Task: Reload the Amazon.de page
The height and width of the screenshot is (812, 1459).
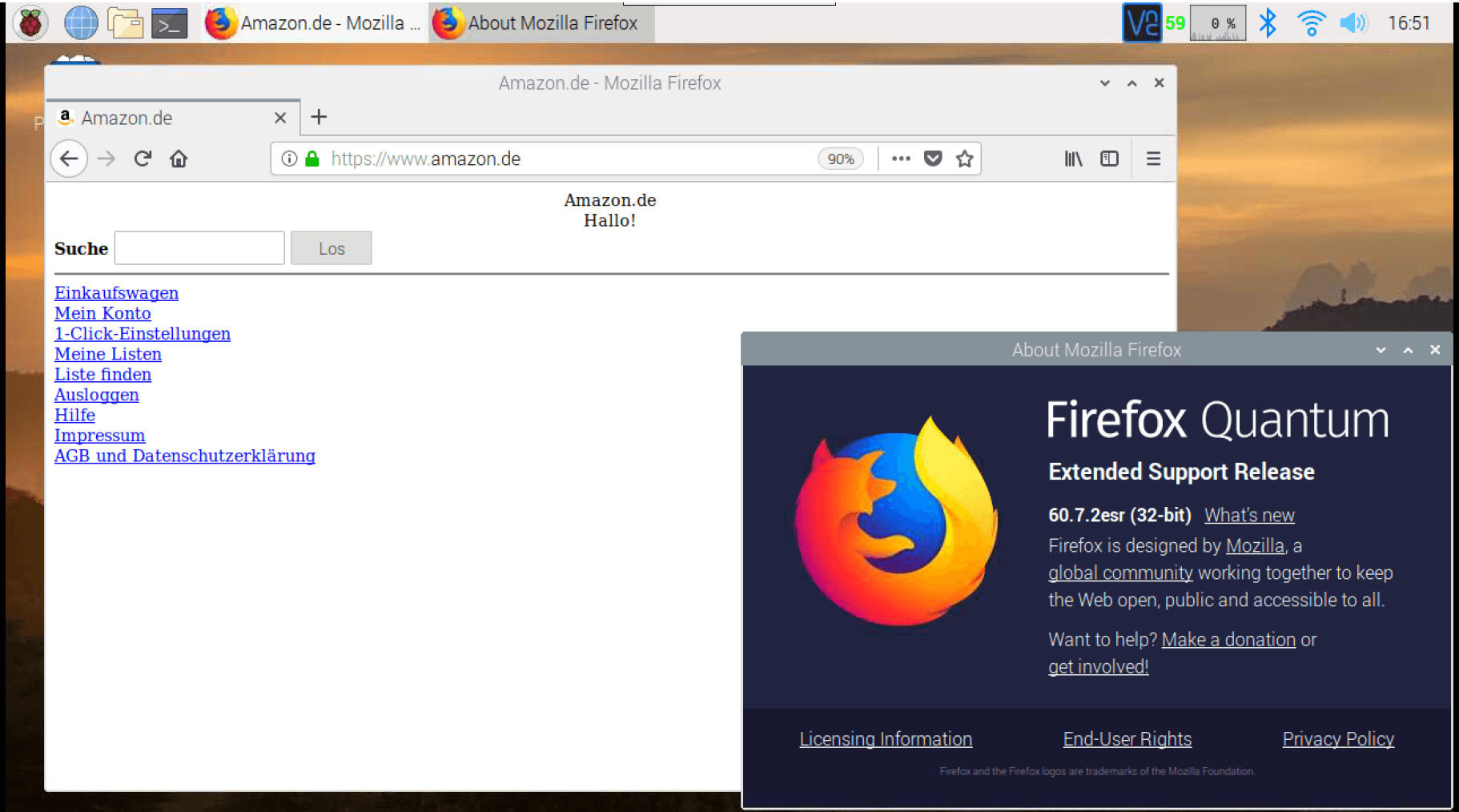Action: tap(143, 159)
